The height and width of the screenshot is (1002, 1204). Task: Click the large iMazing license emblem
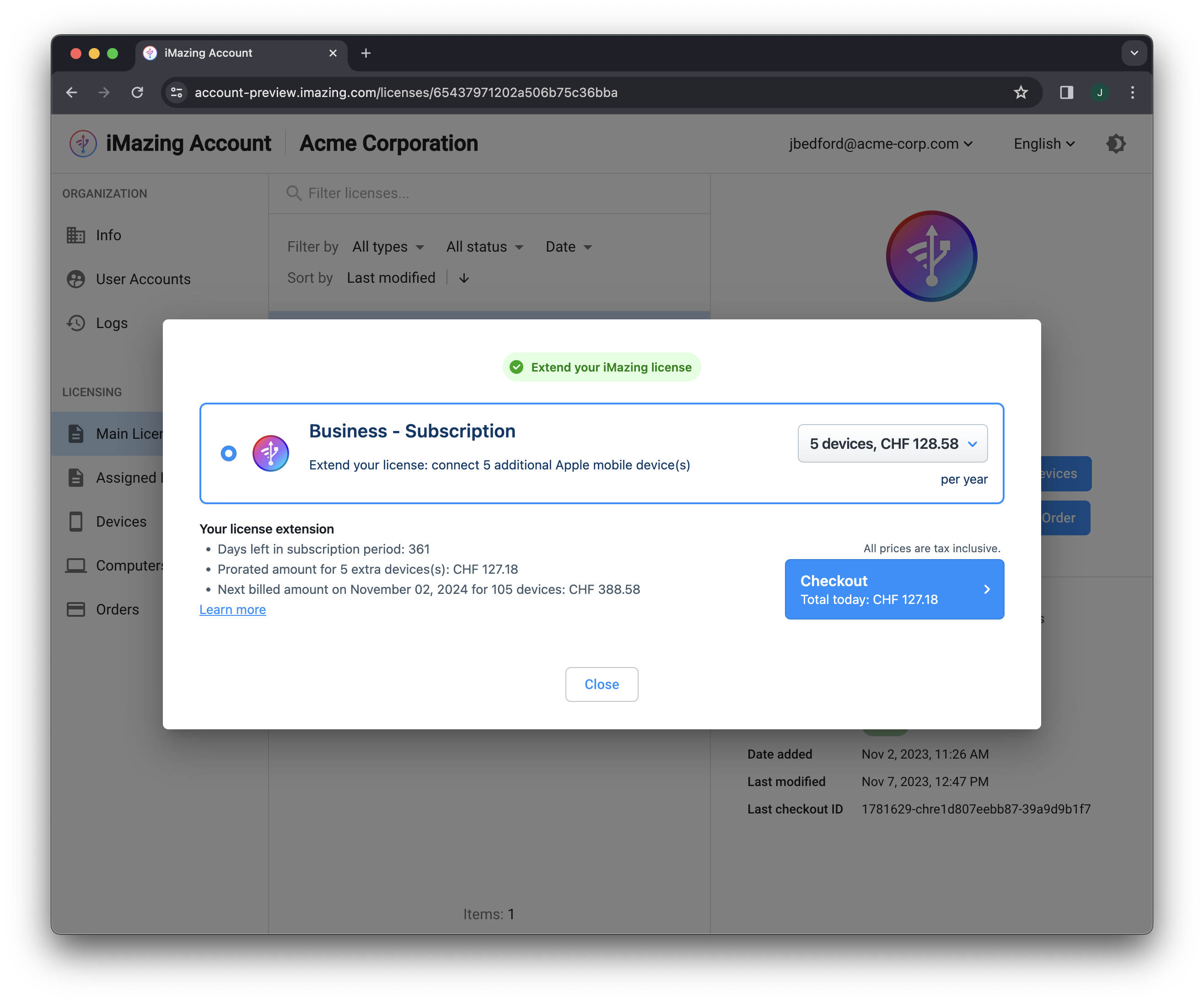point(931,256)
